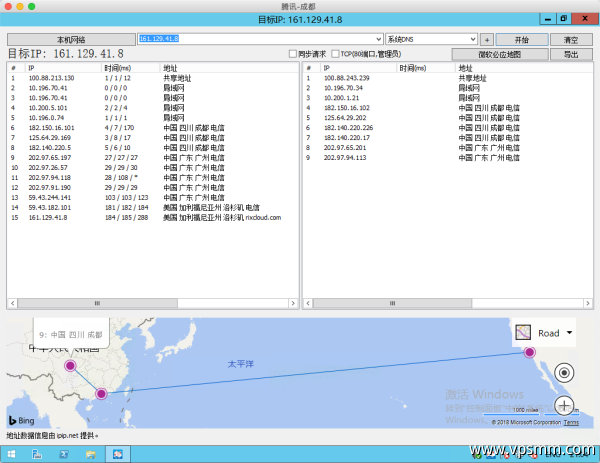Click left table scroll-left arrow
This screenshot has width=600, height=463.
[13, 303]
